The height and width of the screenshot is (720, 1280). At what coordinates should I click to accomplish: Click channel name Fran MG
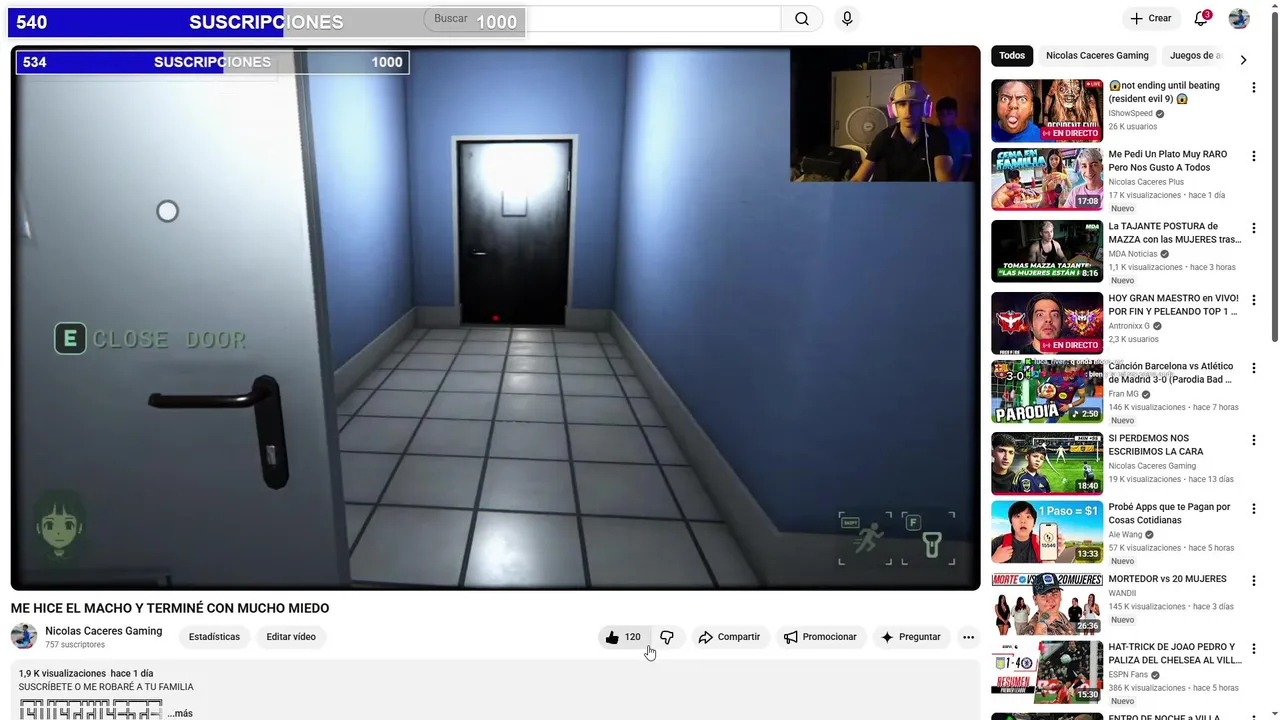pos(1123,394)
